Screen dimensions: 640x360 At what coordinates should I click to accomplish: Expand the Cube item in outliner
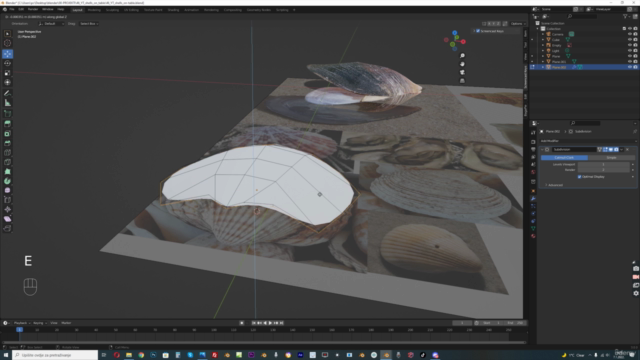click(543, 40)
